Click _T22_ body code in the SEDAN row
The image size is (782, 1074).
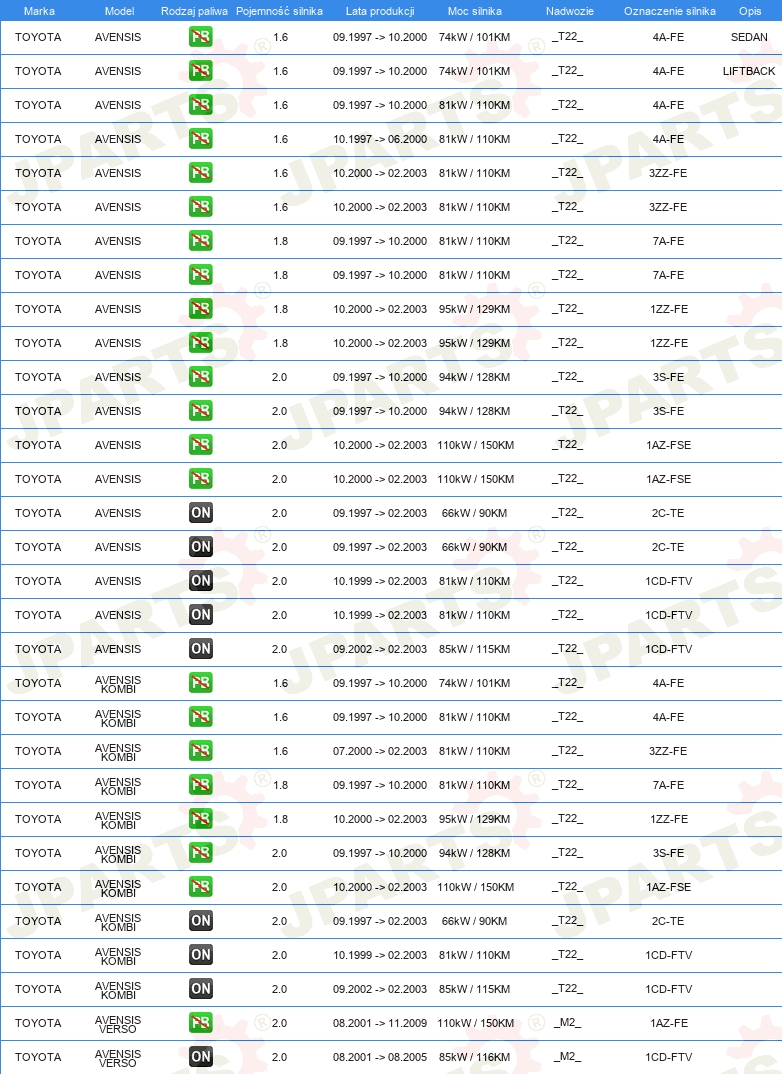(568, 37)
